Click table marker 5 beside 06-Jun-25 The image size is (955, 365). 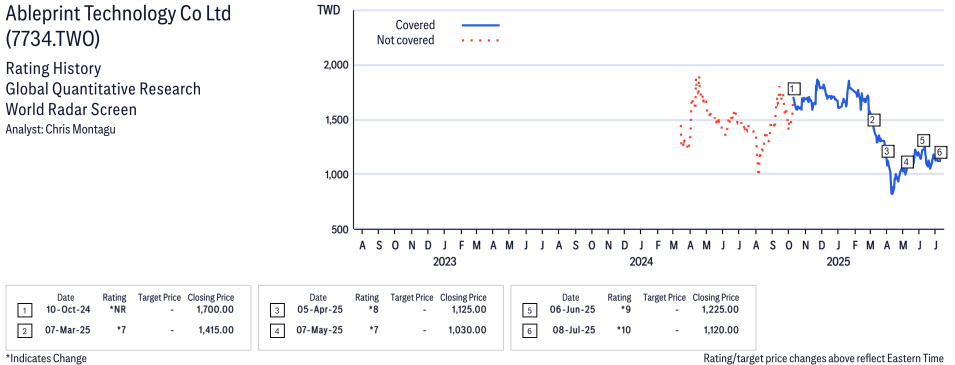pyautogui.click(x=529, y=311)
